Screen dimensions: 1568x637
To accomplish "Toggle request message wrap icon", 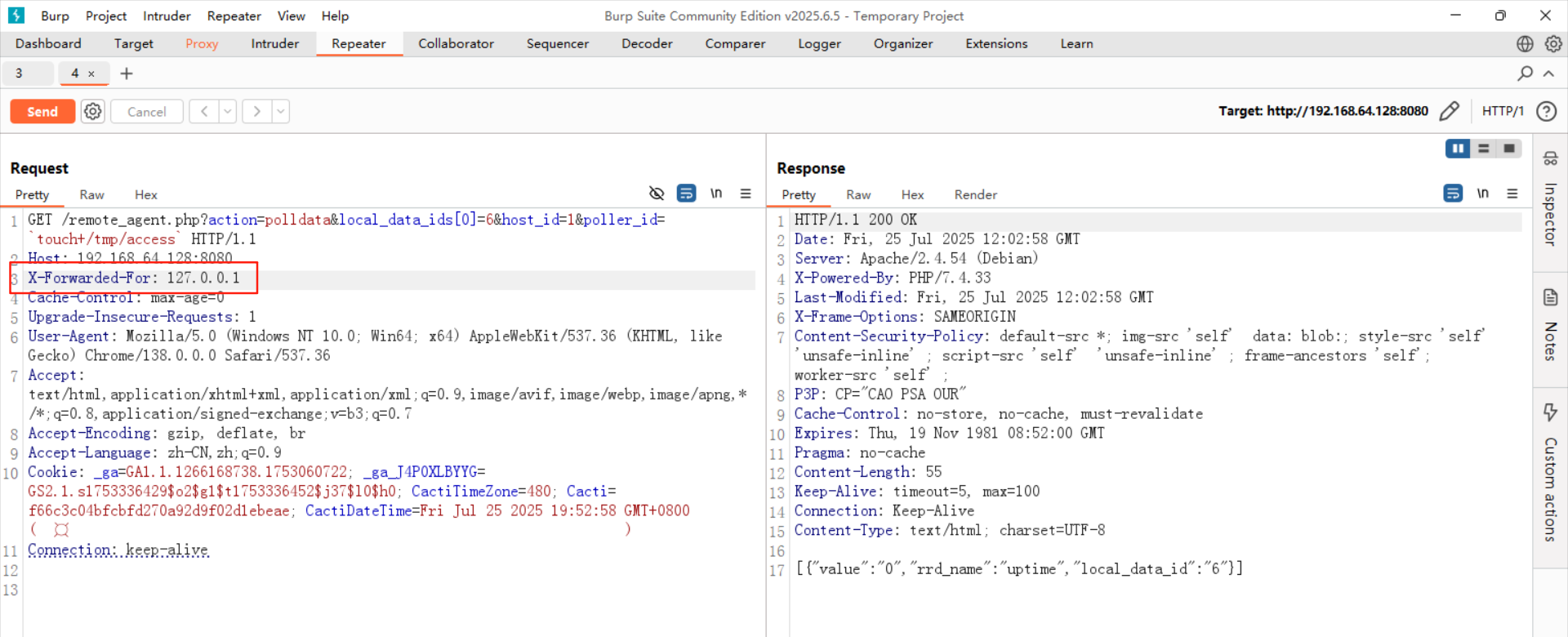I will pyautogui.click(x=687, y=194).
